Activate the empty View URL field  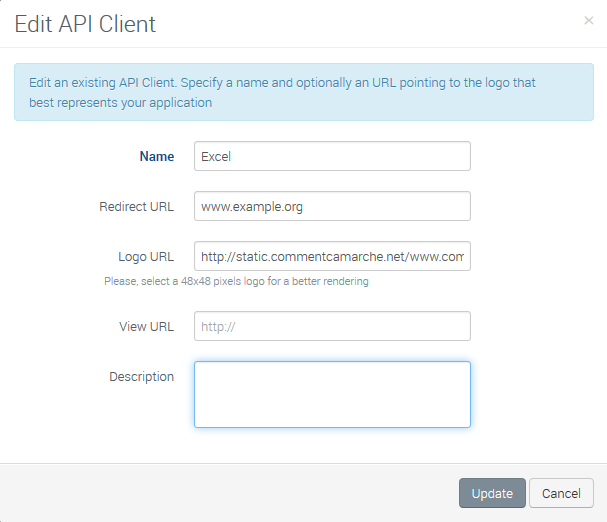coord(332,326)
